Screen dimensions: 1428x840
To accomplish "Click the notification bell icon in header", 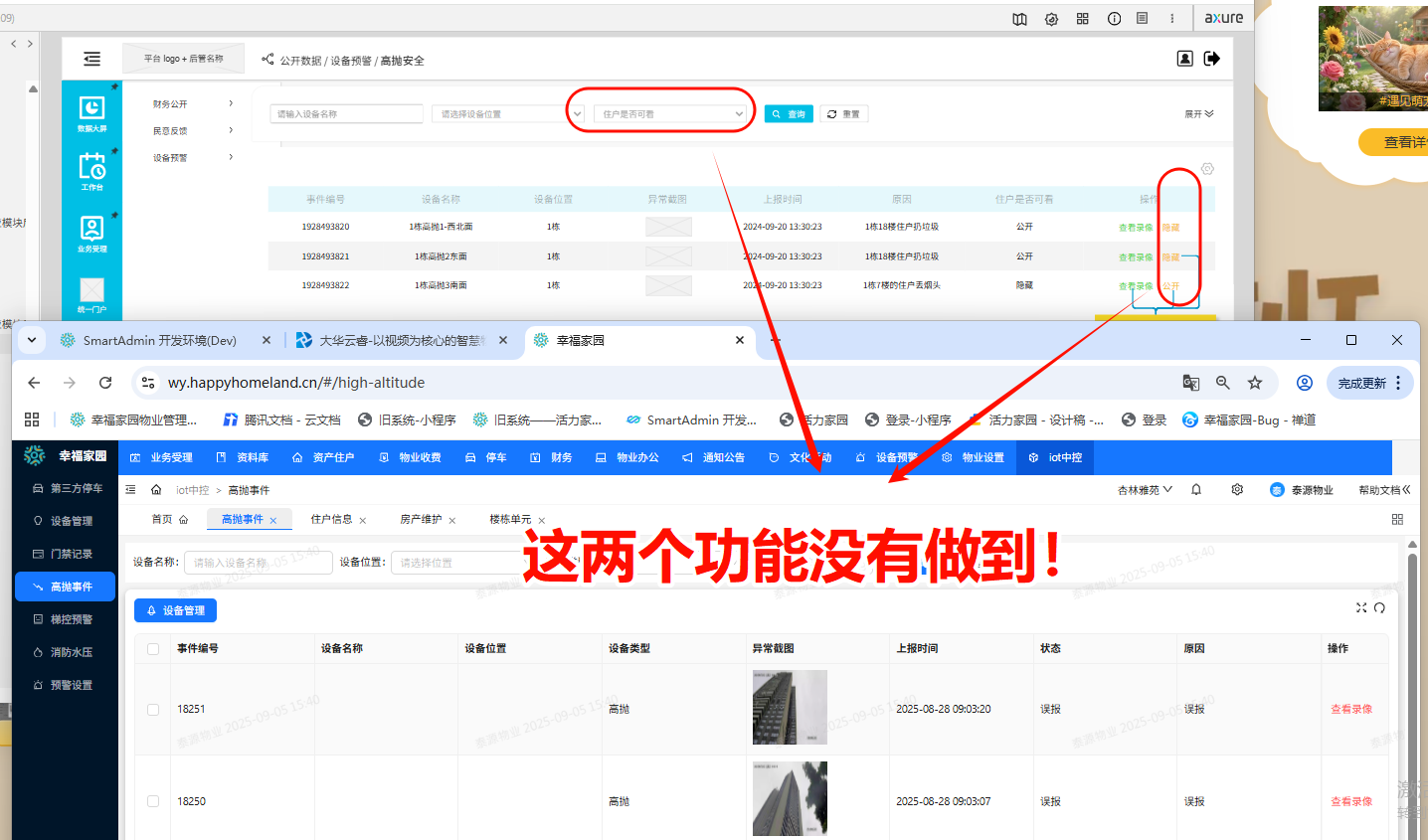I will tap(1196, 489).
